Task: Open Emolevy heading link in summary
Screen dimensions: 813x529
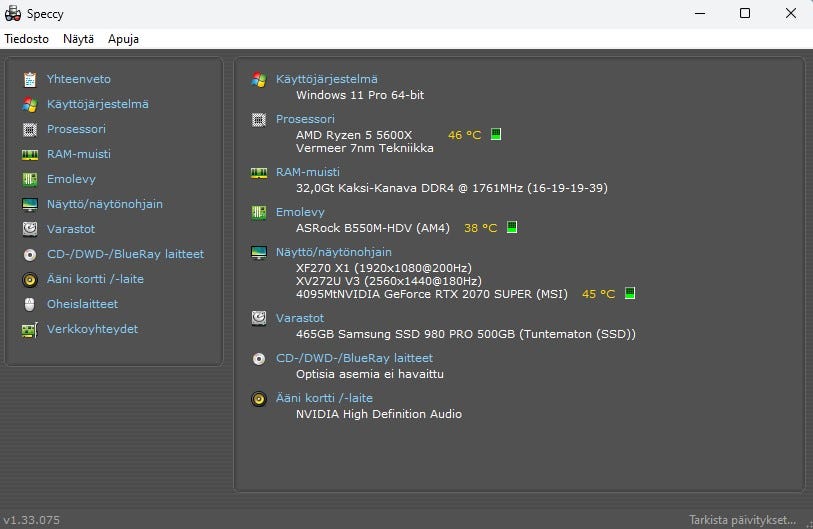Action: coord(300,212)
